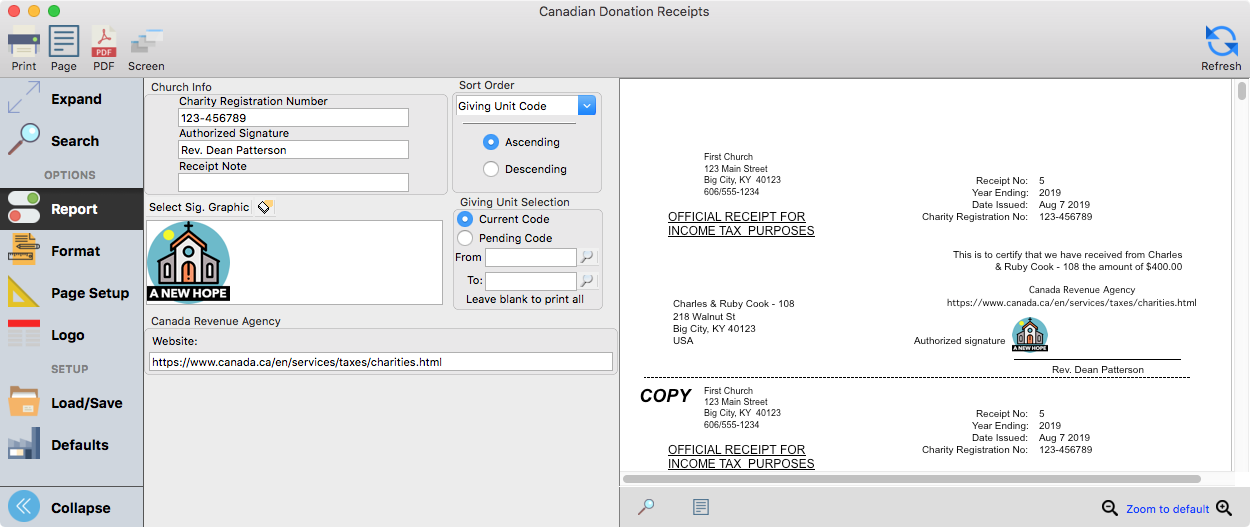Viewport: 1250px width, 527px height.
Task: Refresh the receipt preview
Action: point(1221,48)
